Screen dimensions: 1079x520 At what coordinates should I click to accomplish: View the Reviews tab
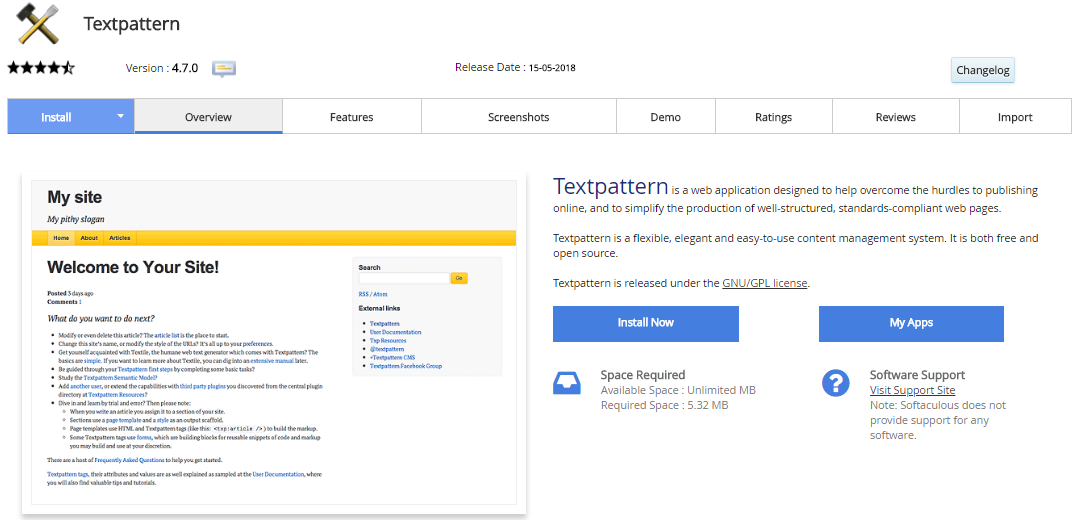tap(895, 117)
